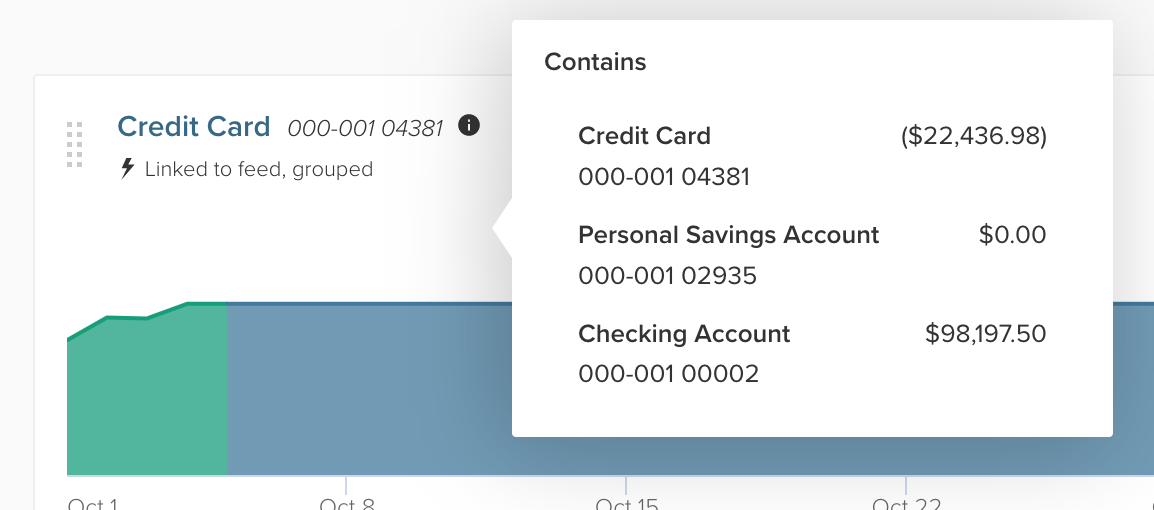
Task: Click the info icon beside account number
Action: tap(469, 126)
